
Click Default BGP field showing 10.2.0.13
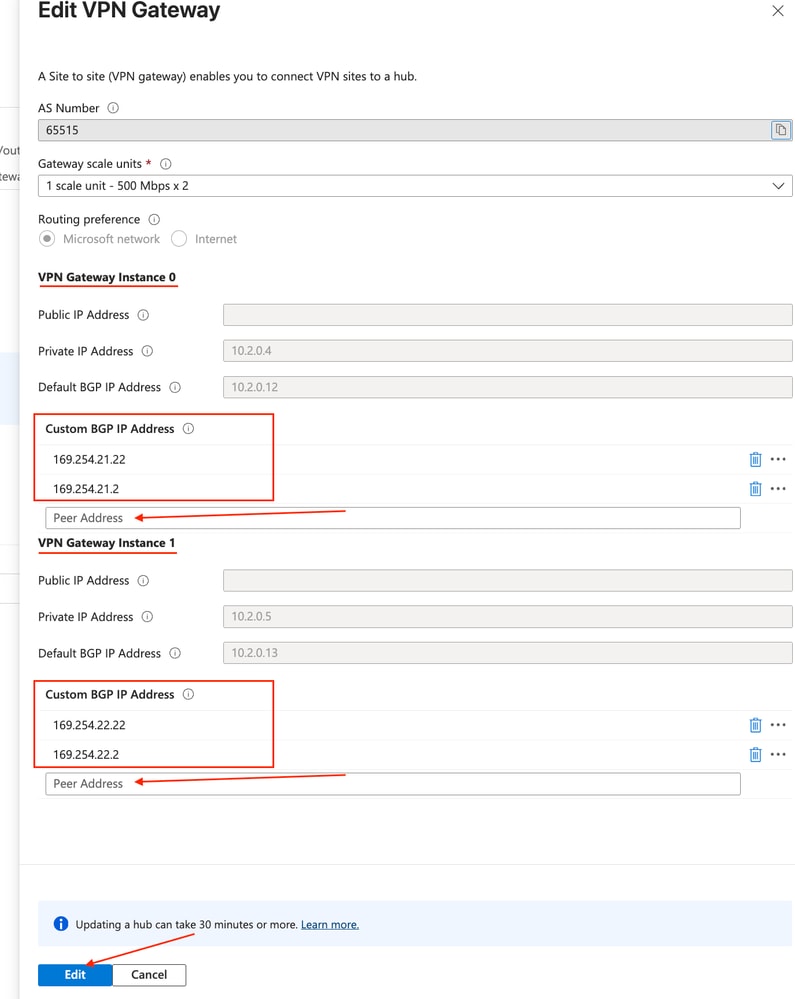(x=508, y=653)
